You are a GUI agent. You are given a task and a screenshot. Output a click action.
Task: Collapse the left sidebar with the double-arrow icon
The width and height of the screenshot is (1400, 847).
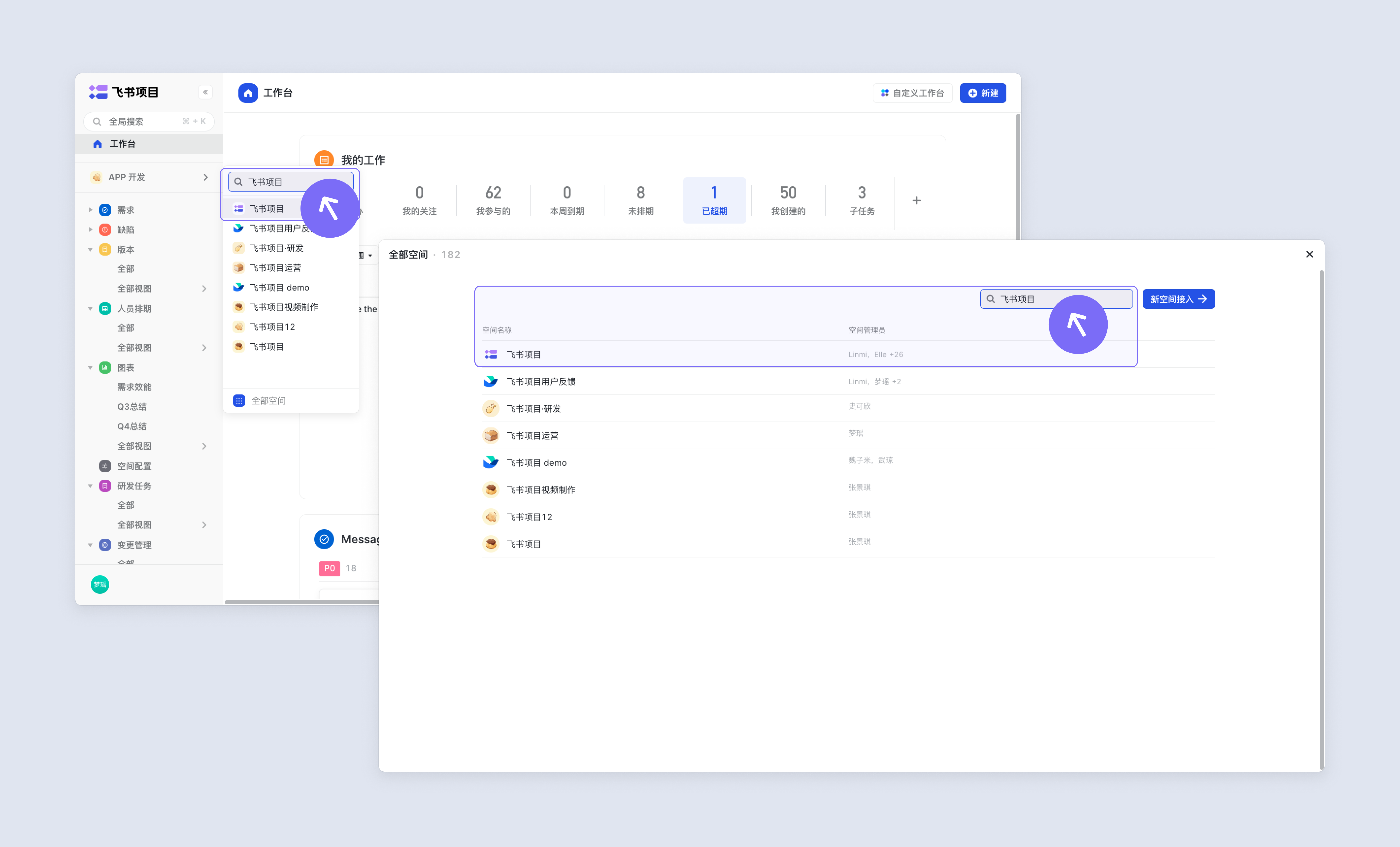[x=205, y=92]
